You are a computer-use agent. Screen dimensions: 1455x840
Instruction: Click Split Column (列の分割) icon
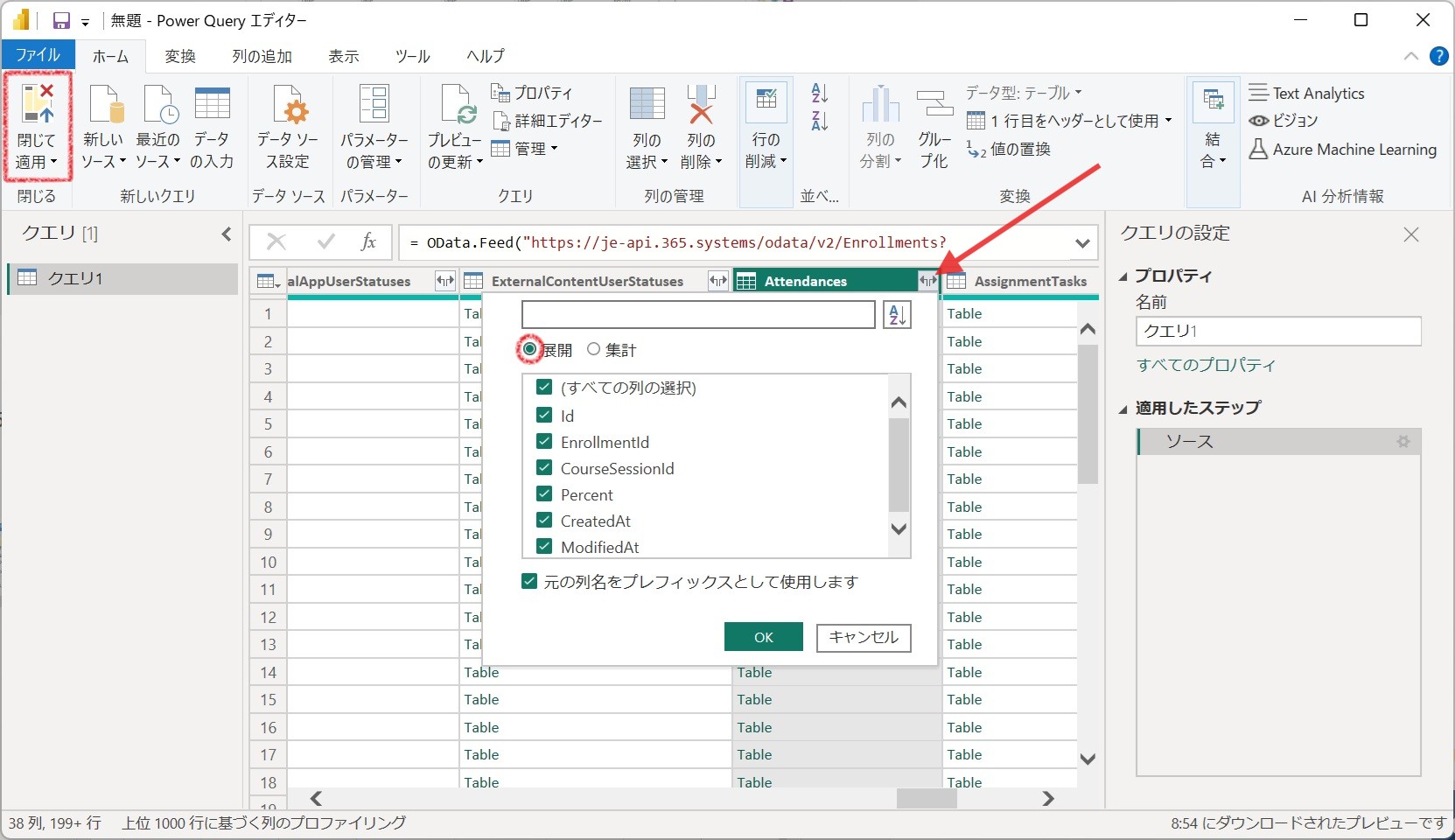pos(880,104)
